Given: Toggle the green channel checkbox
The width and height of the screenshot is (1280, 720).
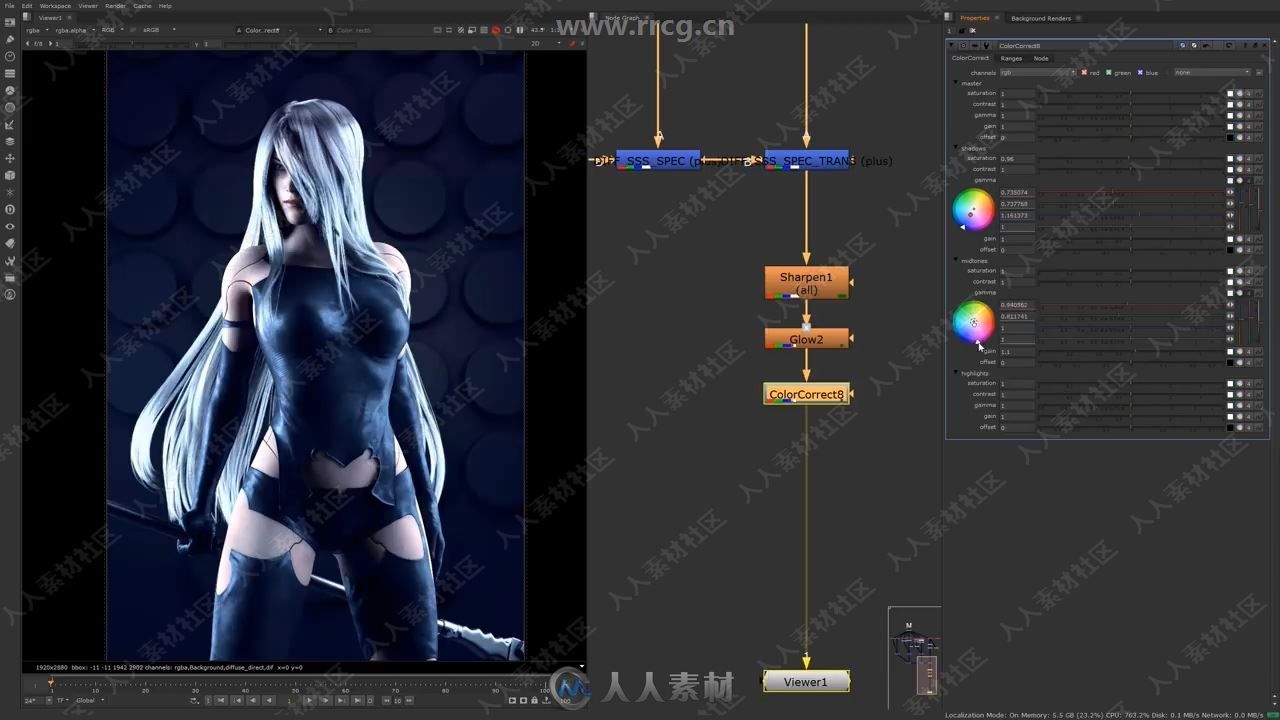Looking at the screenshot, I should pyautogui.click(x=1108, y=72).
